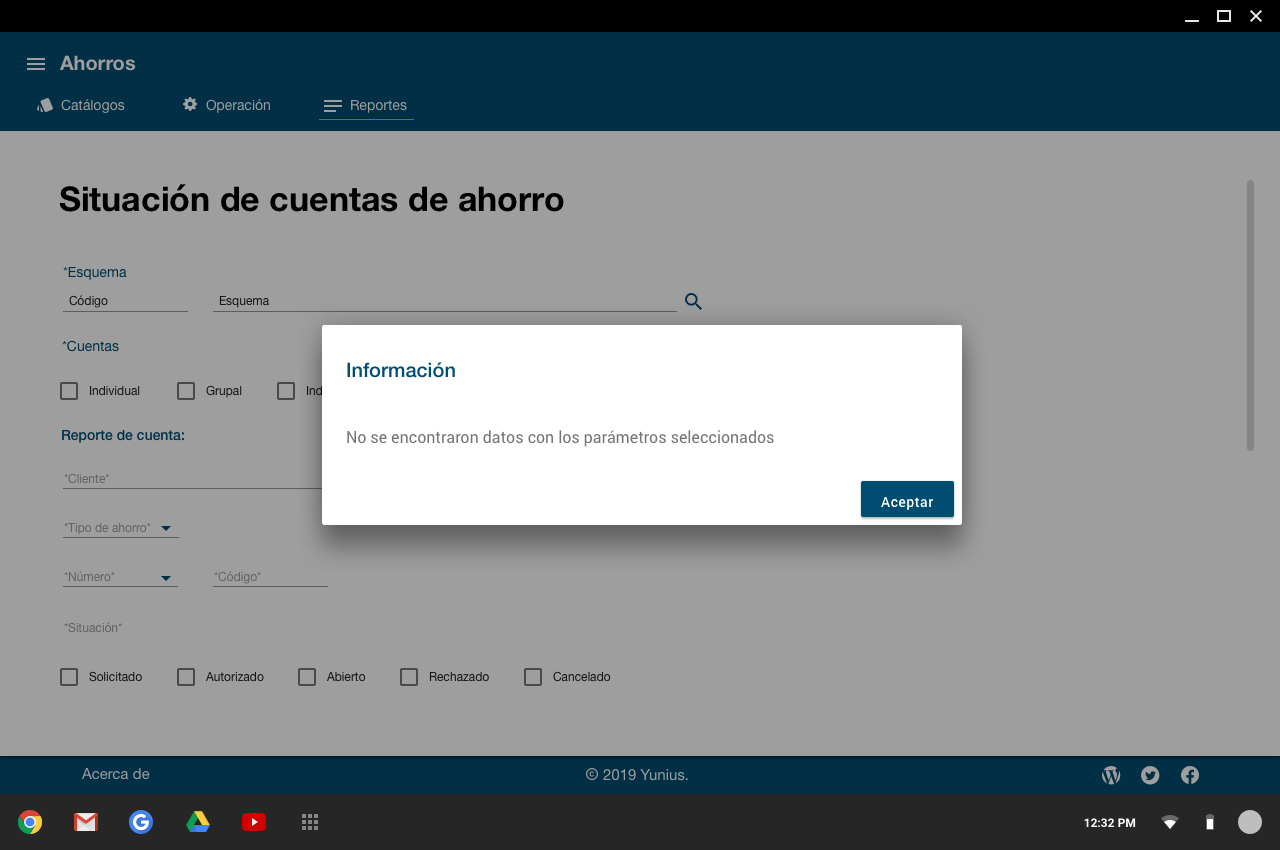Open the Catálogos menu

81,105
